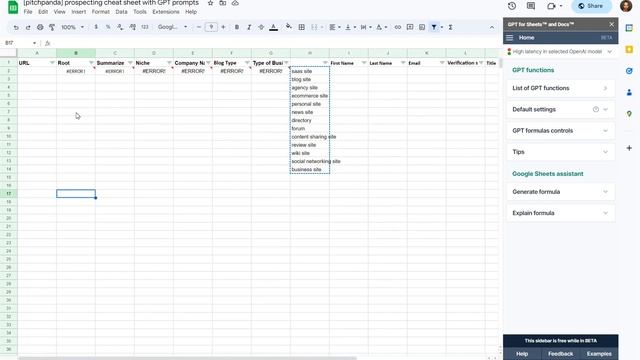Insert a comment
The image size is (640, 360).
click(x=410, y=27)
